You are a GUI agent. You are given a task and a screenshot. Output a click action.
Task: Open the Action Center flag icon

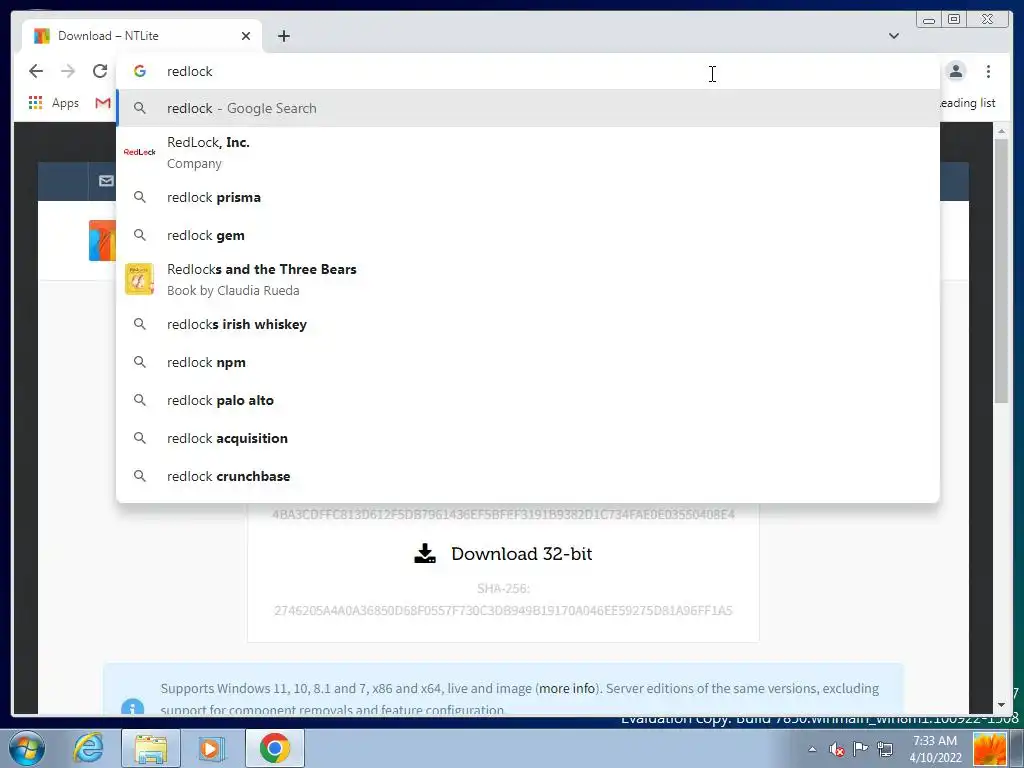861,749
